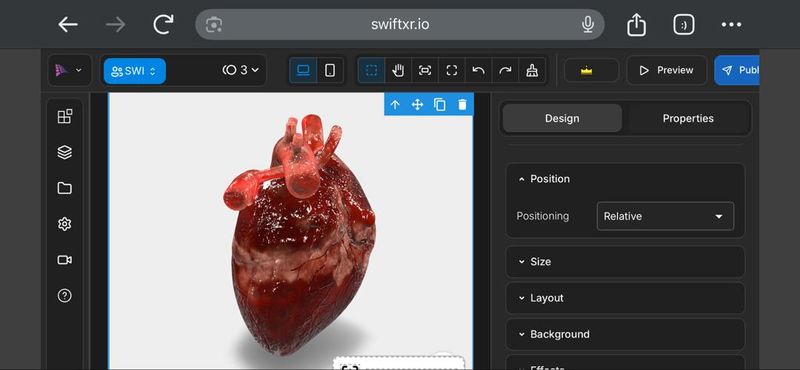Enter fullscreen canvas mode
Viewport: 800px width, 370px height.
click(452, 70)
